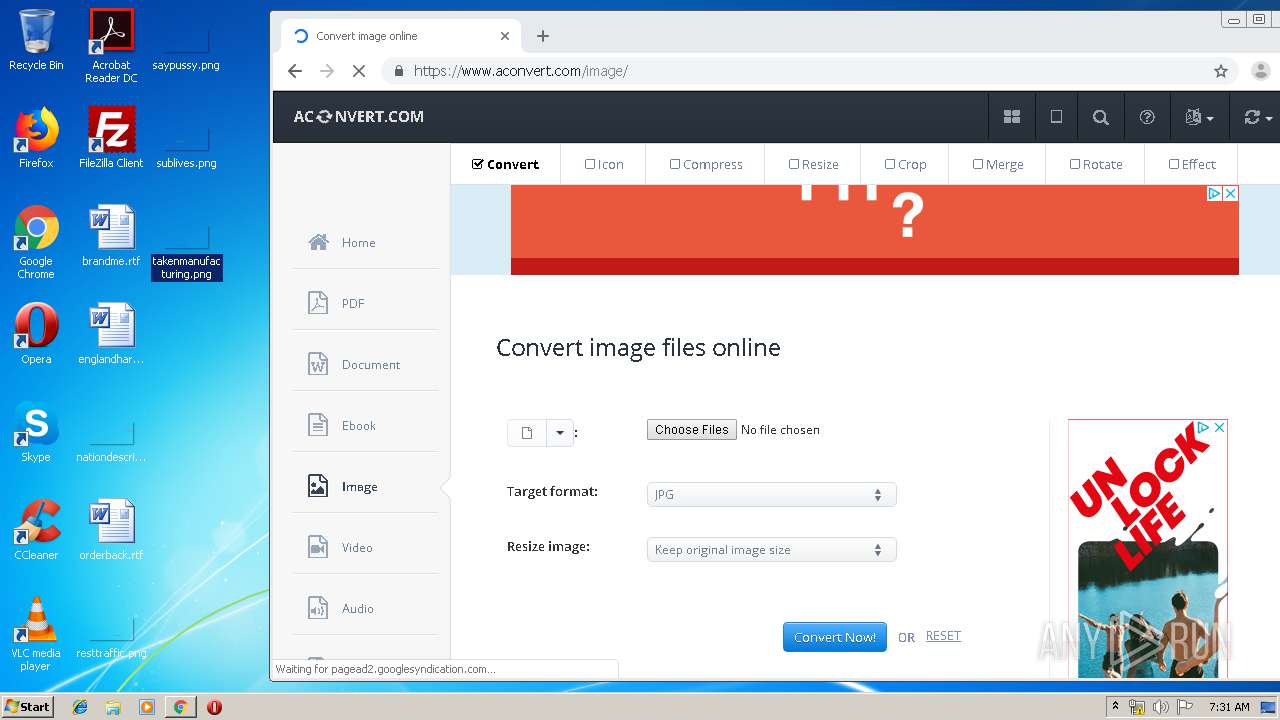Open the Windows Start button
Screen dimensions: 1280x720
tap(27, 706)
